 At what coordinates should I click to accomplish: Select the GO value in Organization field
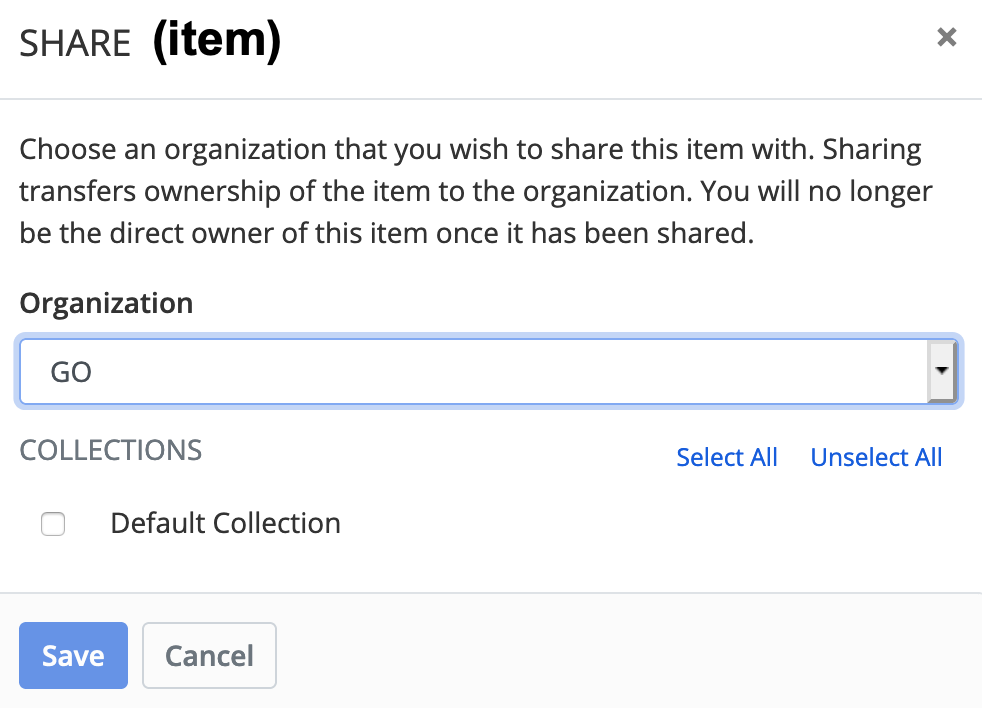pyautogui.click(x=72, y=372)
